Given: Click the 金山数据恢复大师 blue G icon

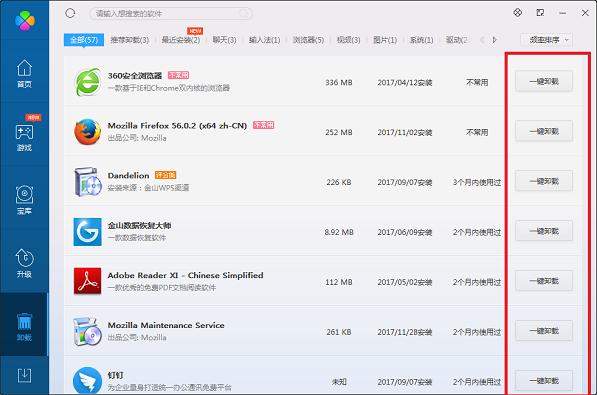Looking at the screenshot, I should pyautogui.click(x=88, y=232).
